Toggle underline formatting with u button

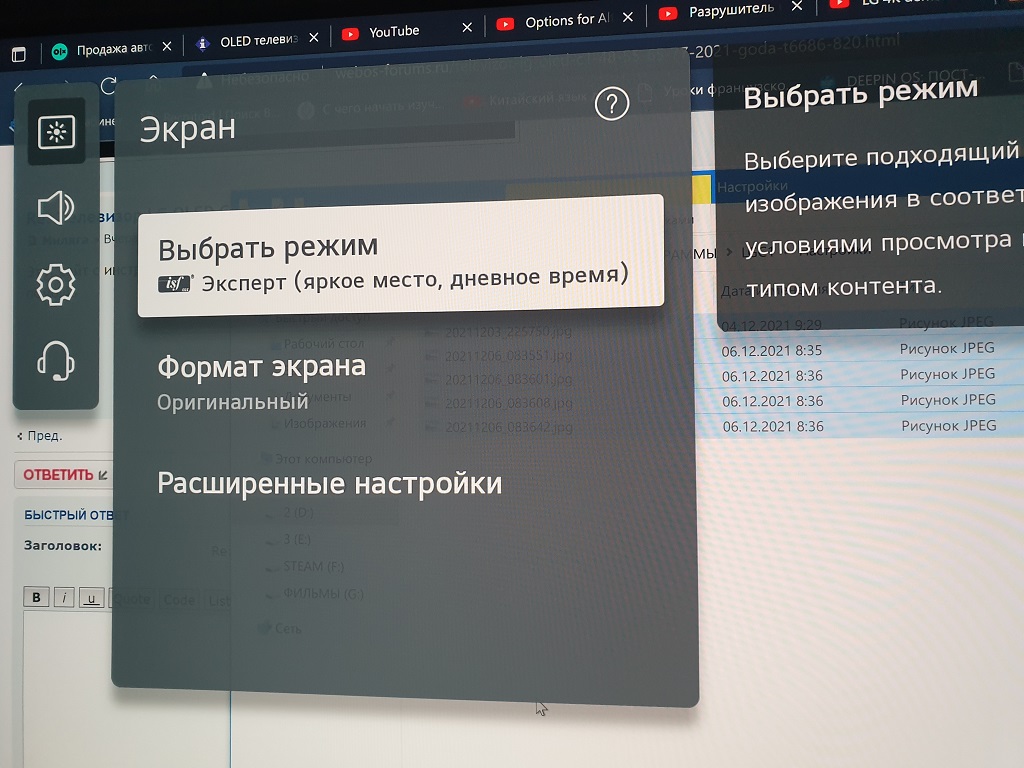point(92,599)
